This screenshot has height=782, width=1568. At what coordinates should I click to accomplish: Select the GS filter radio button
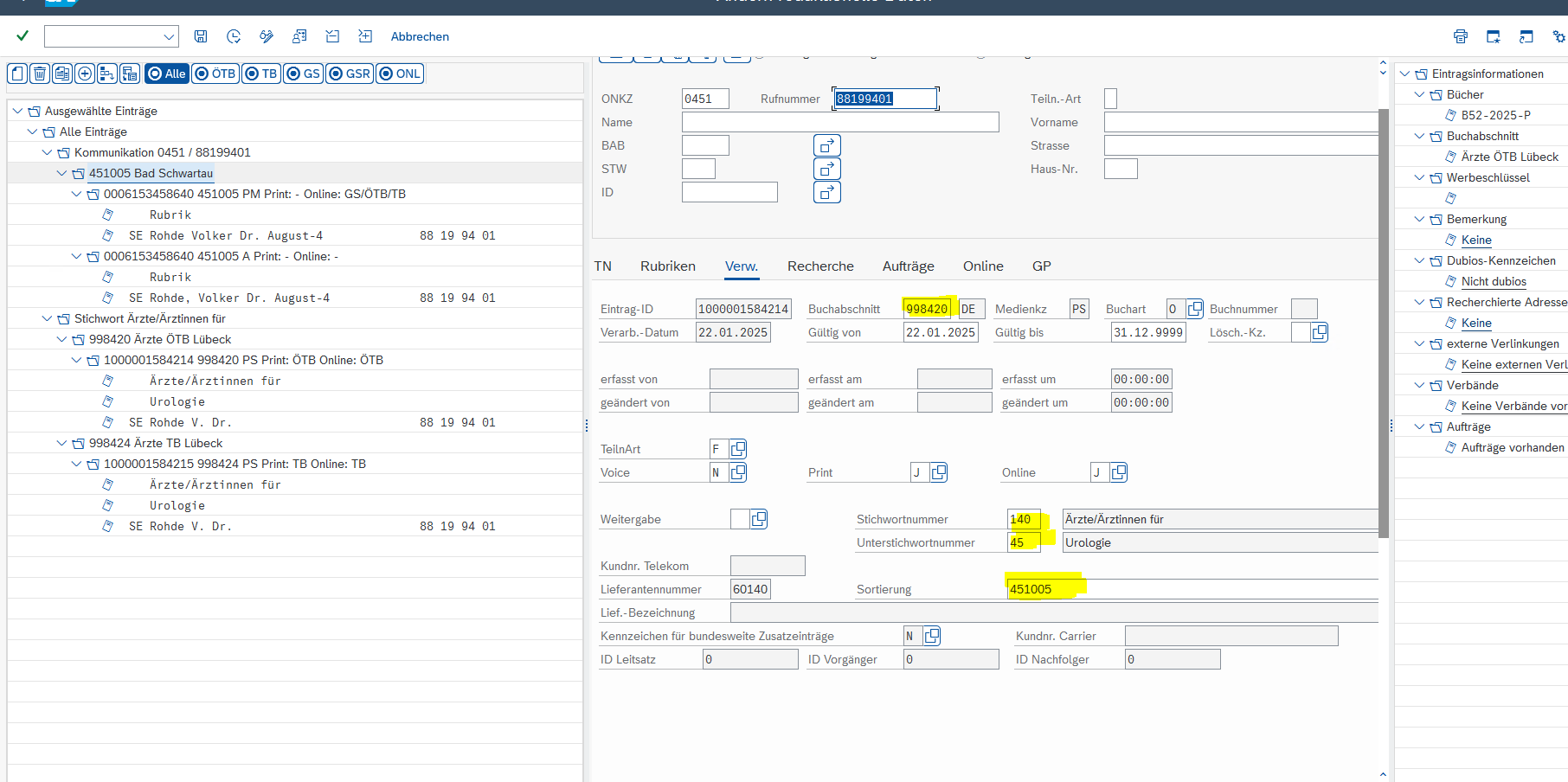[304, 74]
